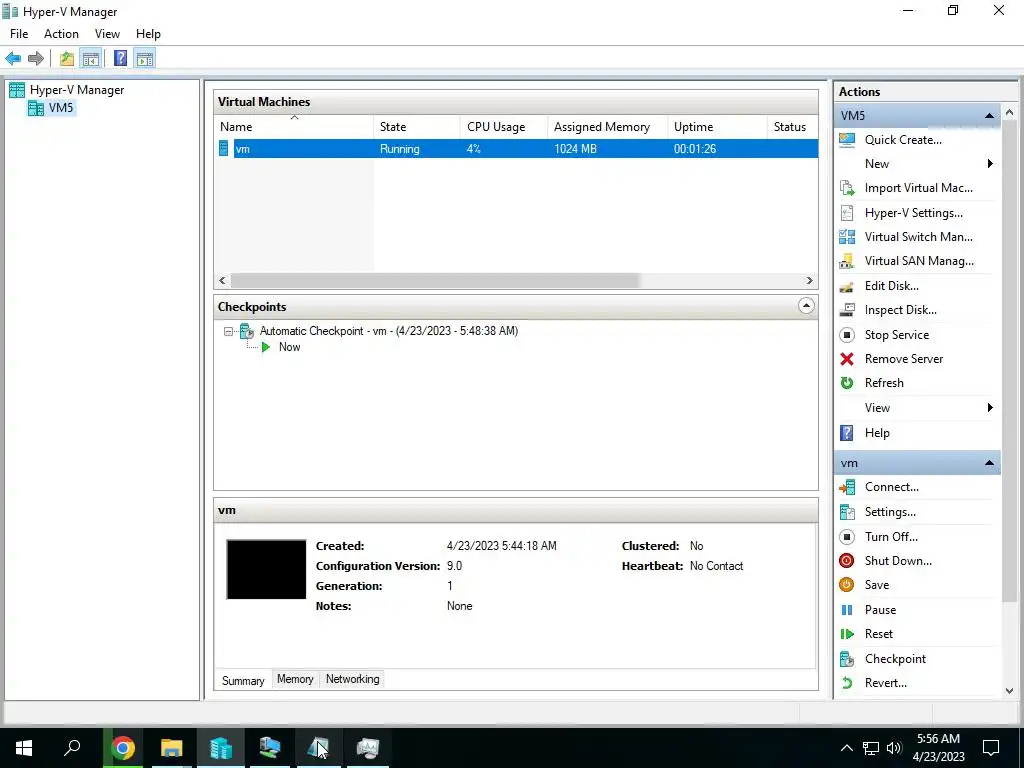Shut Down the vm virtual machine
Image resolution: width=1024 pixels, height=768 pixels.
coord(898,561)
